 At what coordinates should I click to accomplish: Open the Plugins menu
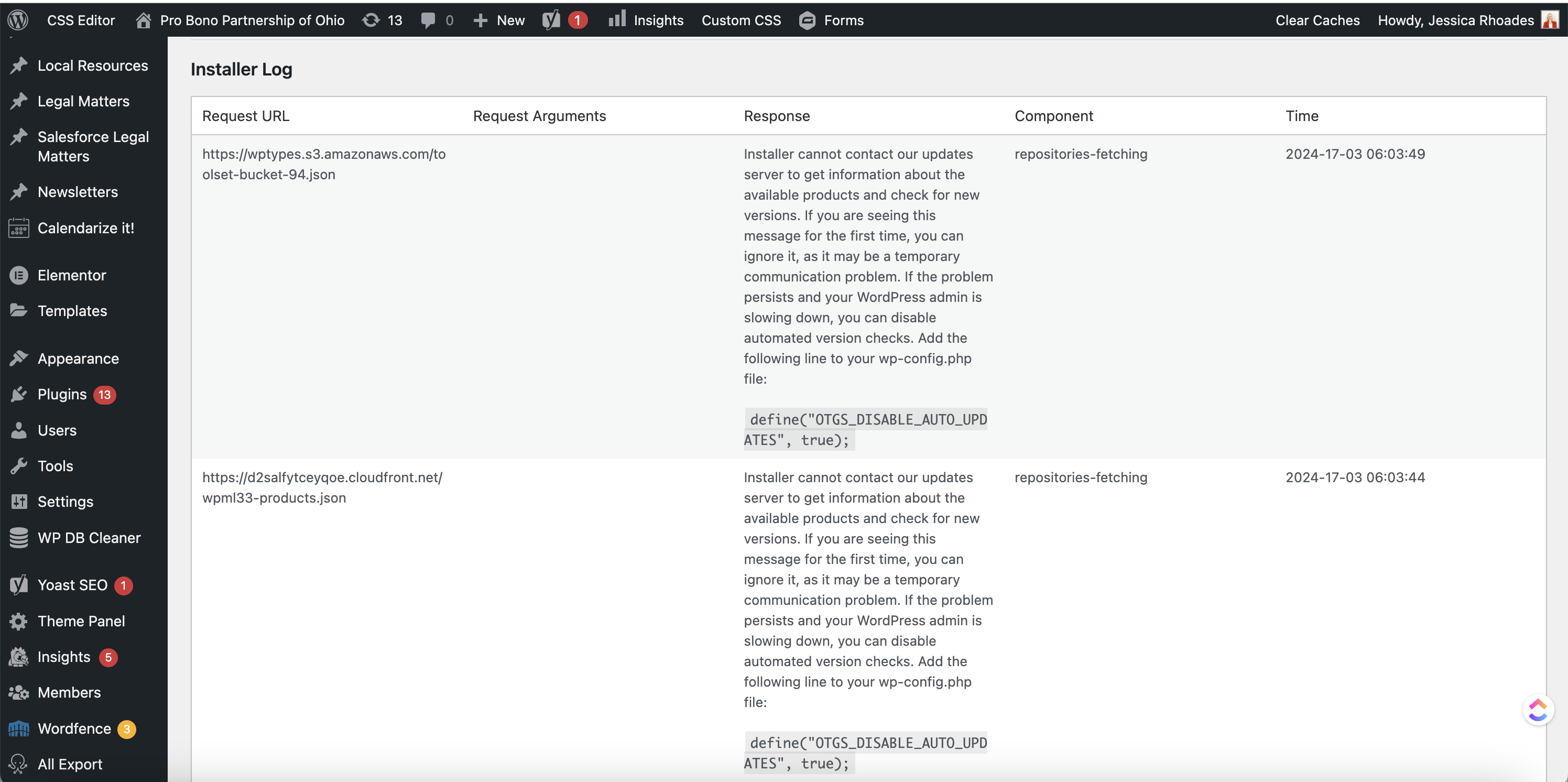(x=62, y=394)
